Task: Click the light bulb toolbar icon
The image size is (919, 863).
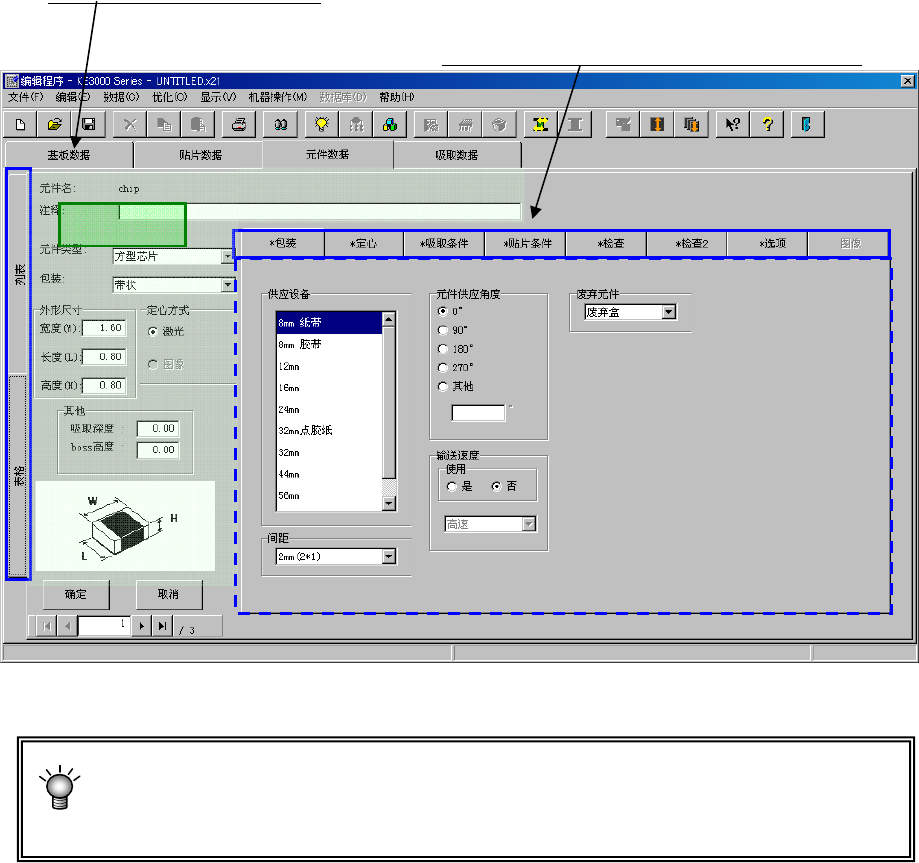Action: [x=321, y=124]
